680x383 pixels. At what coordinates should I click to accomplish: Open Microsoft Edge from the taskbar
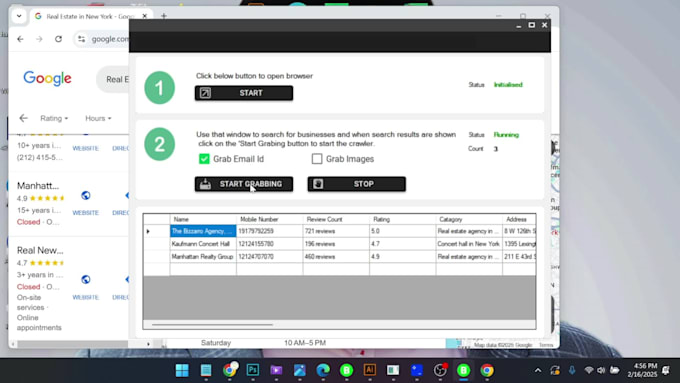click(323, 370)
